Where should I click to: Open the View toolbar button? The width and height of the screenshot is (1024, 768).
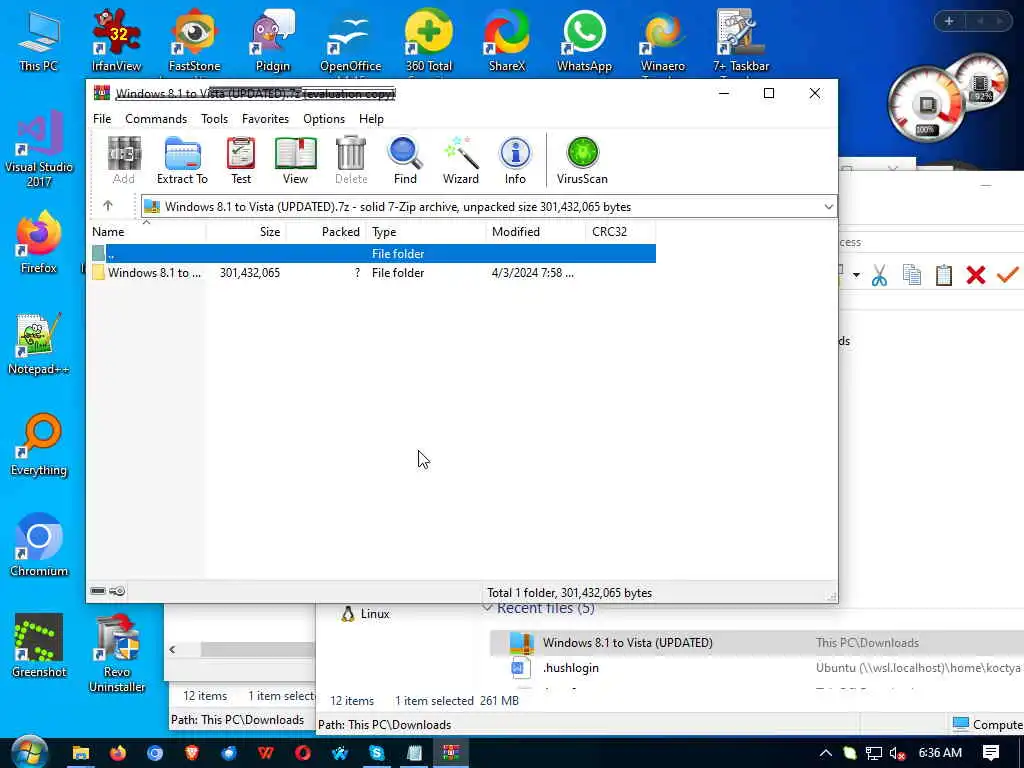pos(295,160)
